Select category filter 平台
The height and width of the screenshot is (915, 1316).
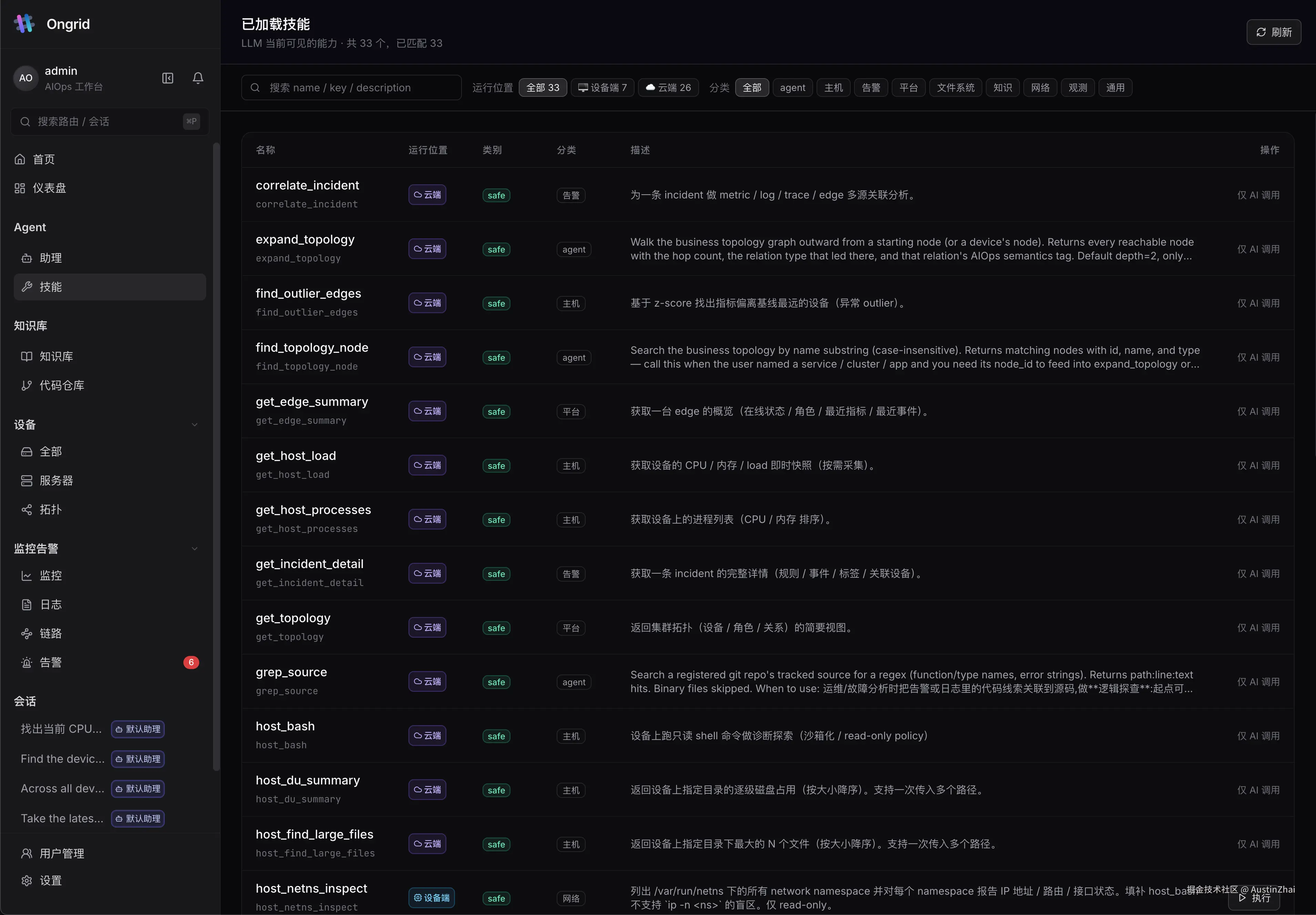point(908,88)
